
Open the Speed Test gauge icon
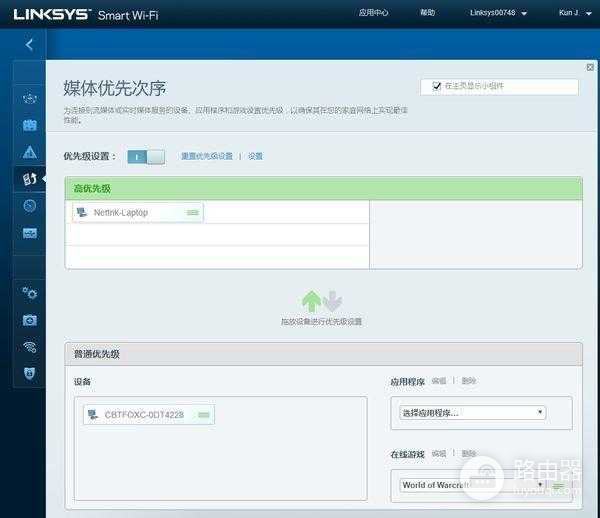29,206
